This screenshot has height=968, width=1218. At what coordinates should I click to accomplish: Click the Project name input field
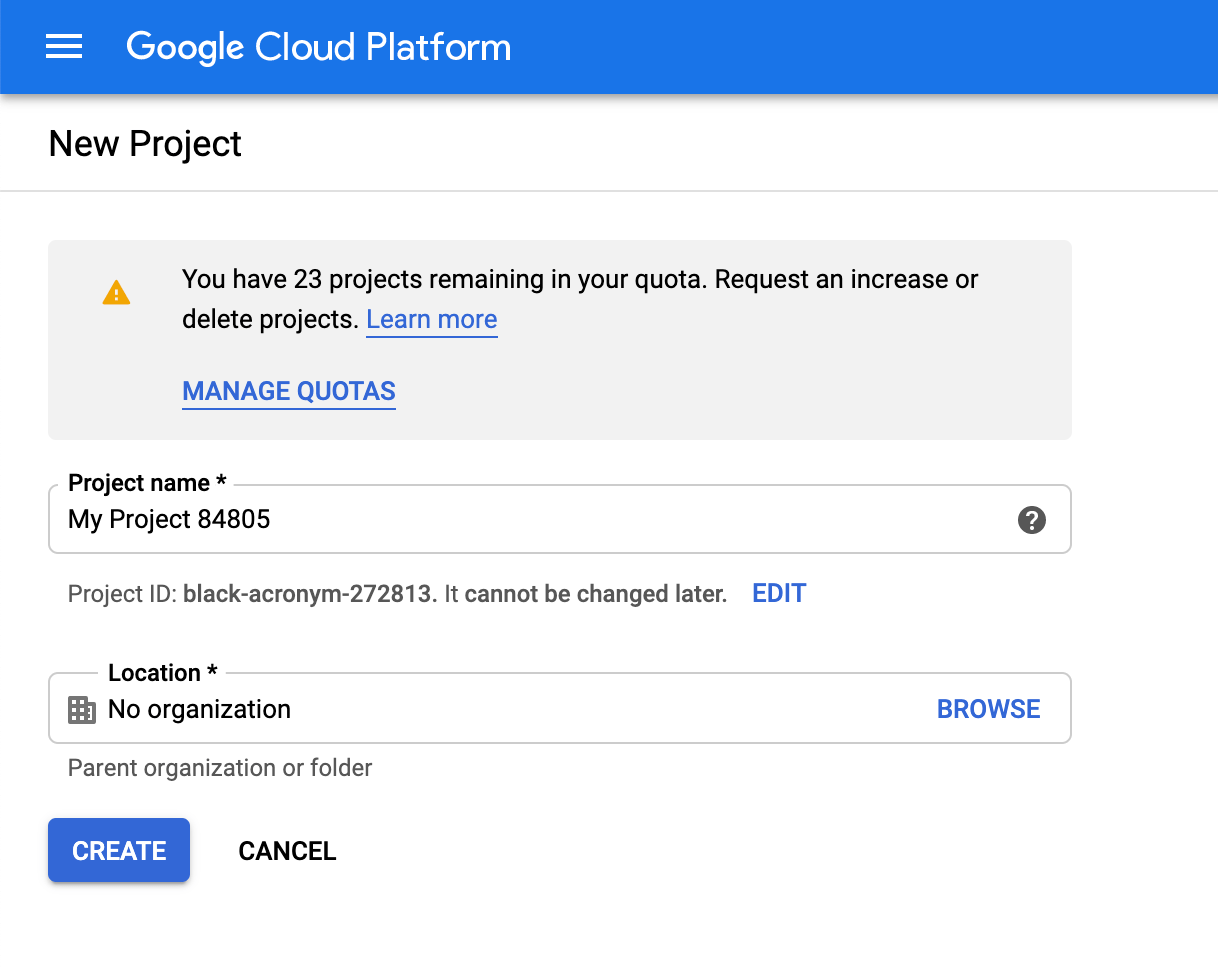pyautogui.click(x=500, y=519)
